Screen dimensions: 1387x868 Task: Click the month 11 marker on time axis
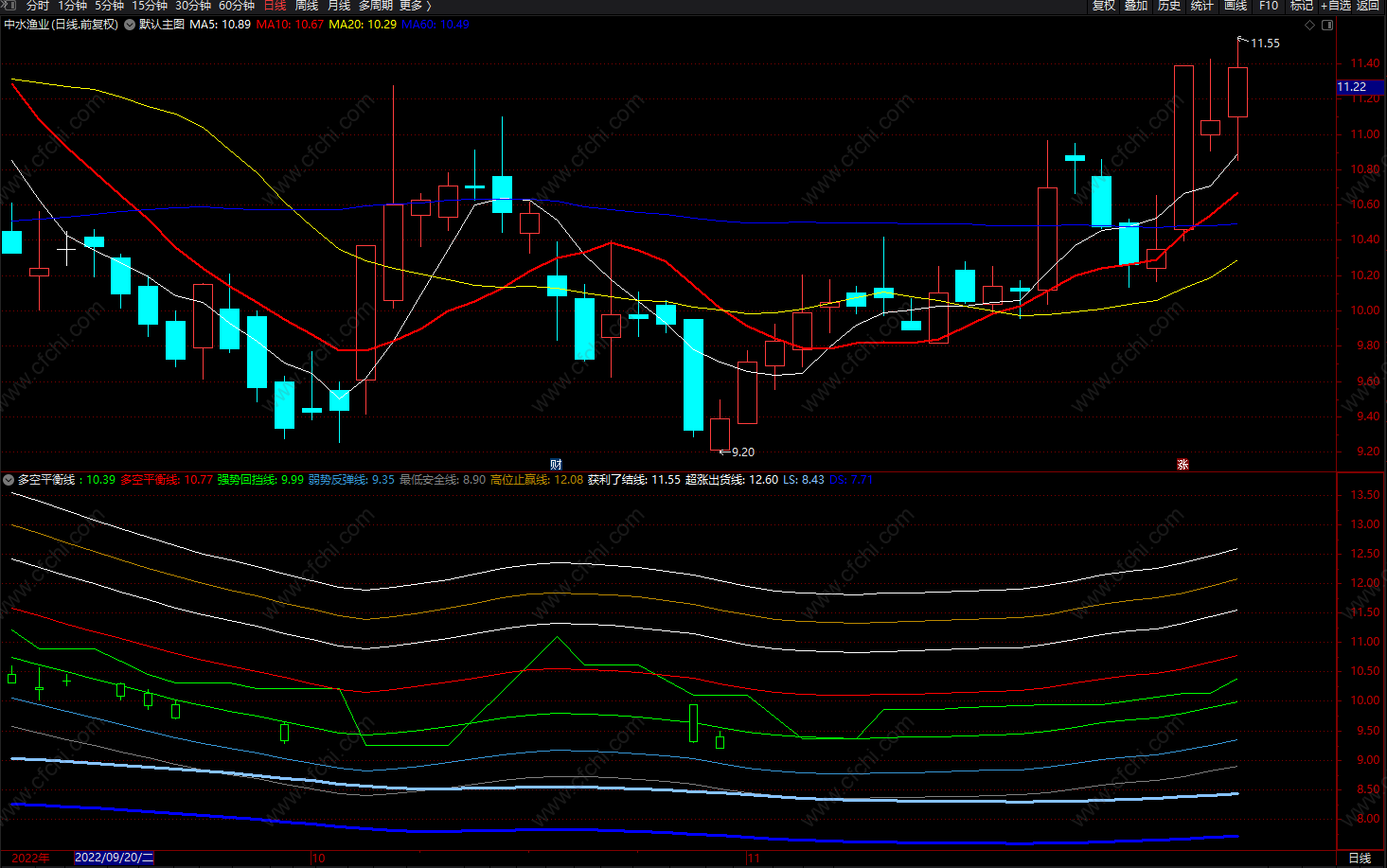pyautogui.click(x=754, y=859)
